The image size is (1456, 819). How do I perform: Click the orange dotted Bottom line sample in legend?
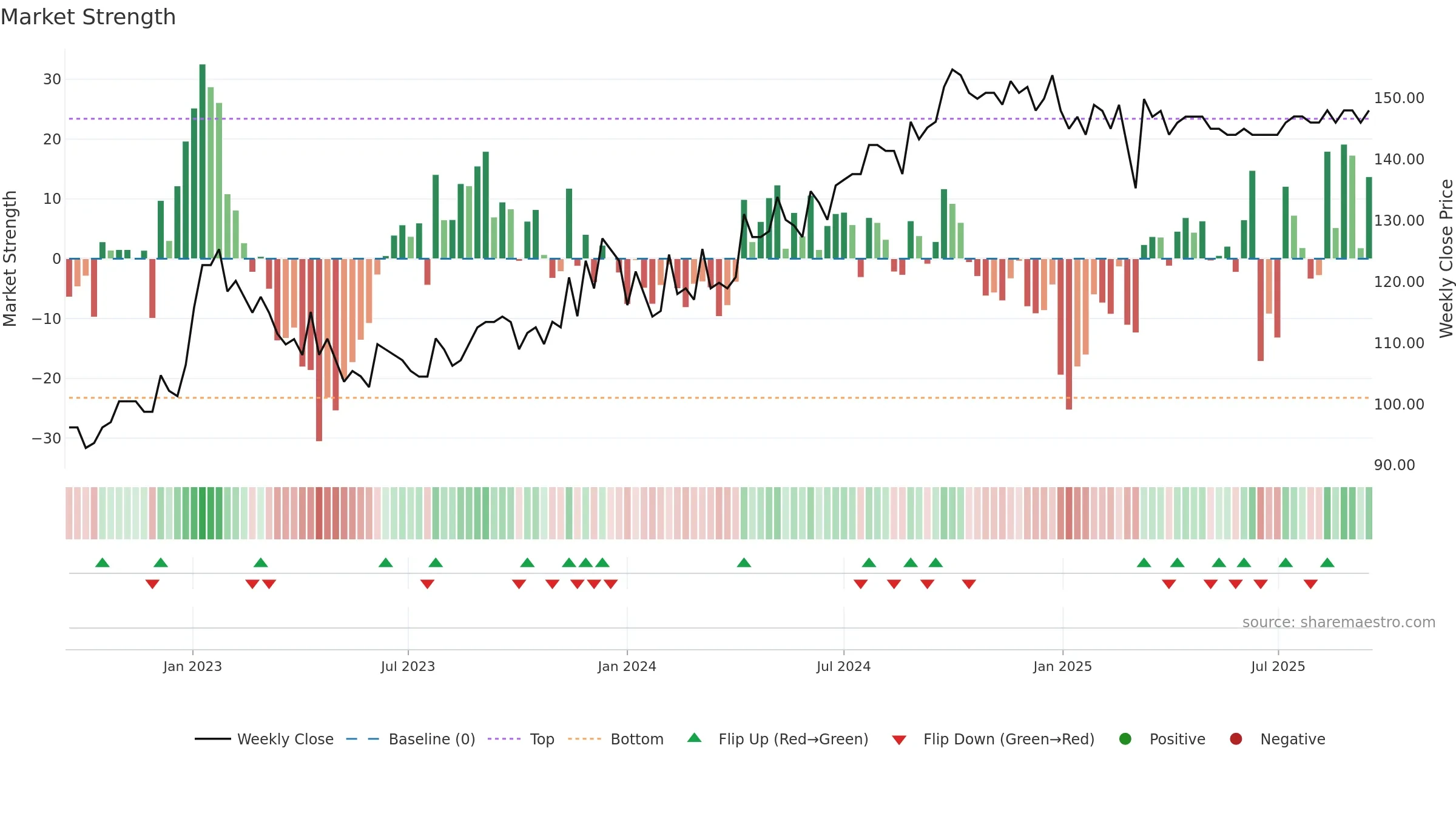click(584, 739)
